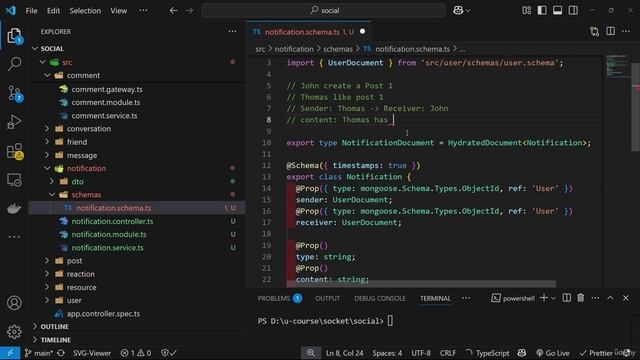Expand the friend folder
This screenshot has height=360, width=640.
pyautogui.click(x=47, y=142)
